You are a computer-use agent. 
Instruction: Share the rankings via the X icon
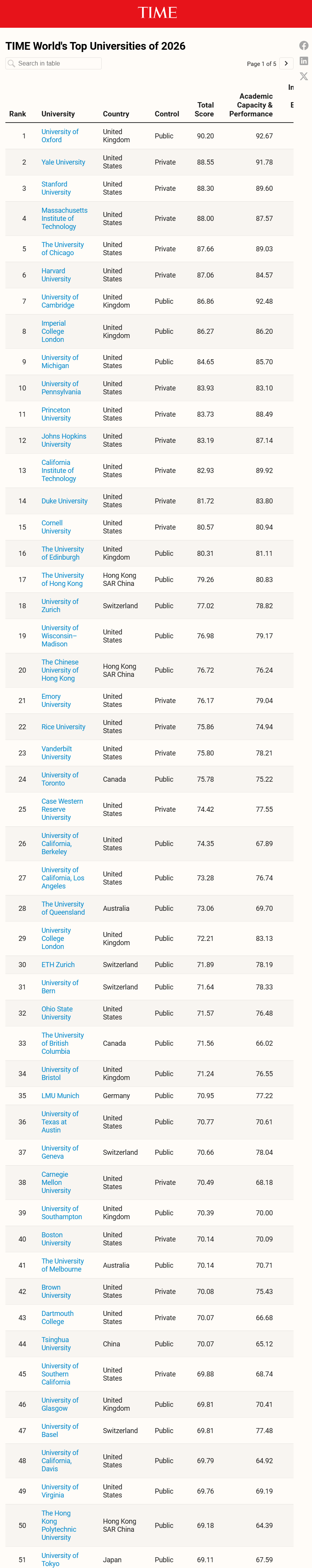304,76
